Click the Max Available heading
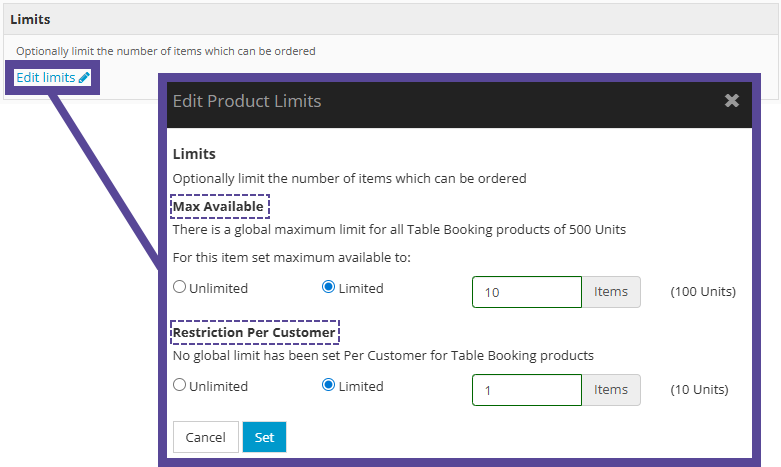The image size is (781, 467). (x=219, y=207)
